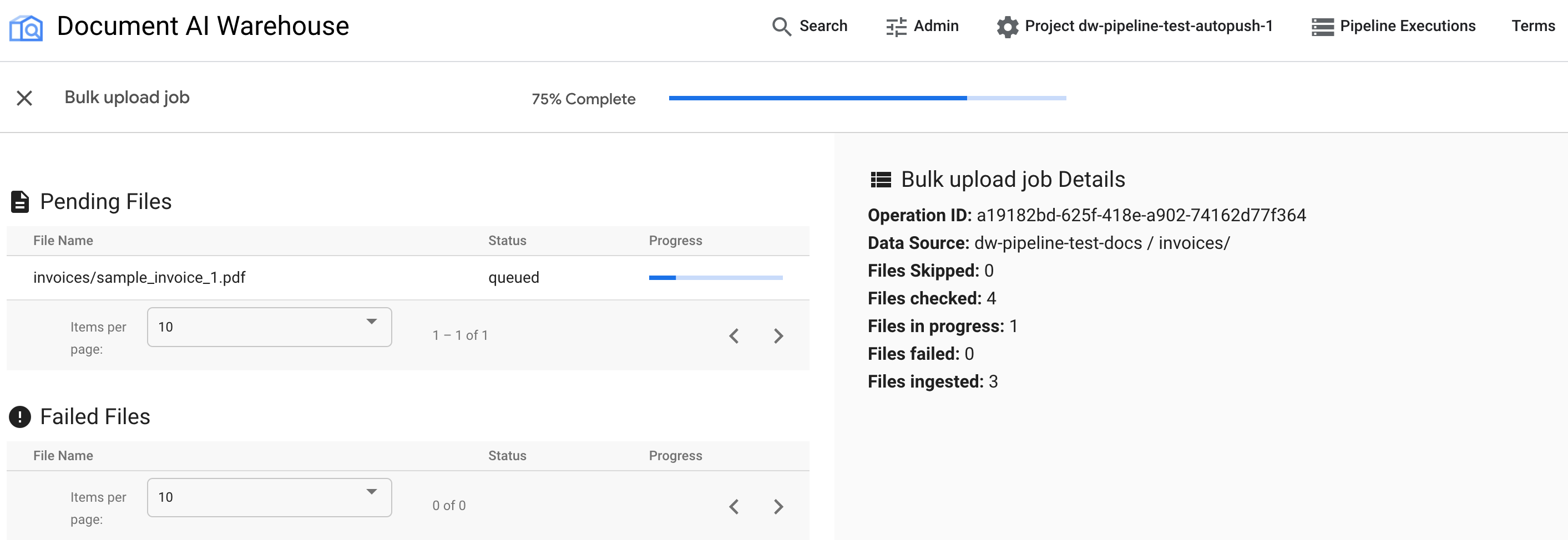Click the Admin sliders icon
This screenshot has height=540, width=1568.
point(896,27)
